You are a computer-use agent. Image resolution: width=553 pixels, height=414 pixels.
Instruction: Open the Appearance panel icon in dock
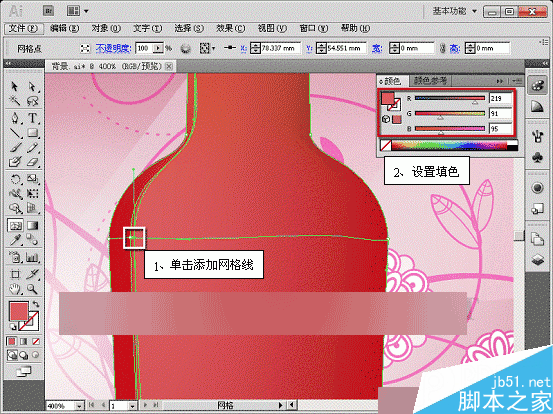pyautogui.click(x=537, y=188)
